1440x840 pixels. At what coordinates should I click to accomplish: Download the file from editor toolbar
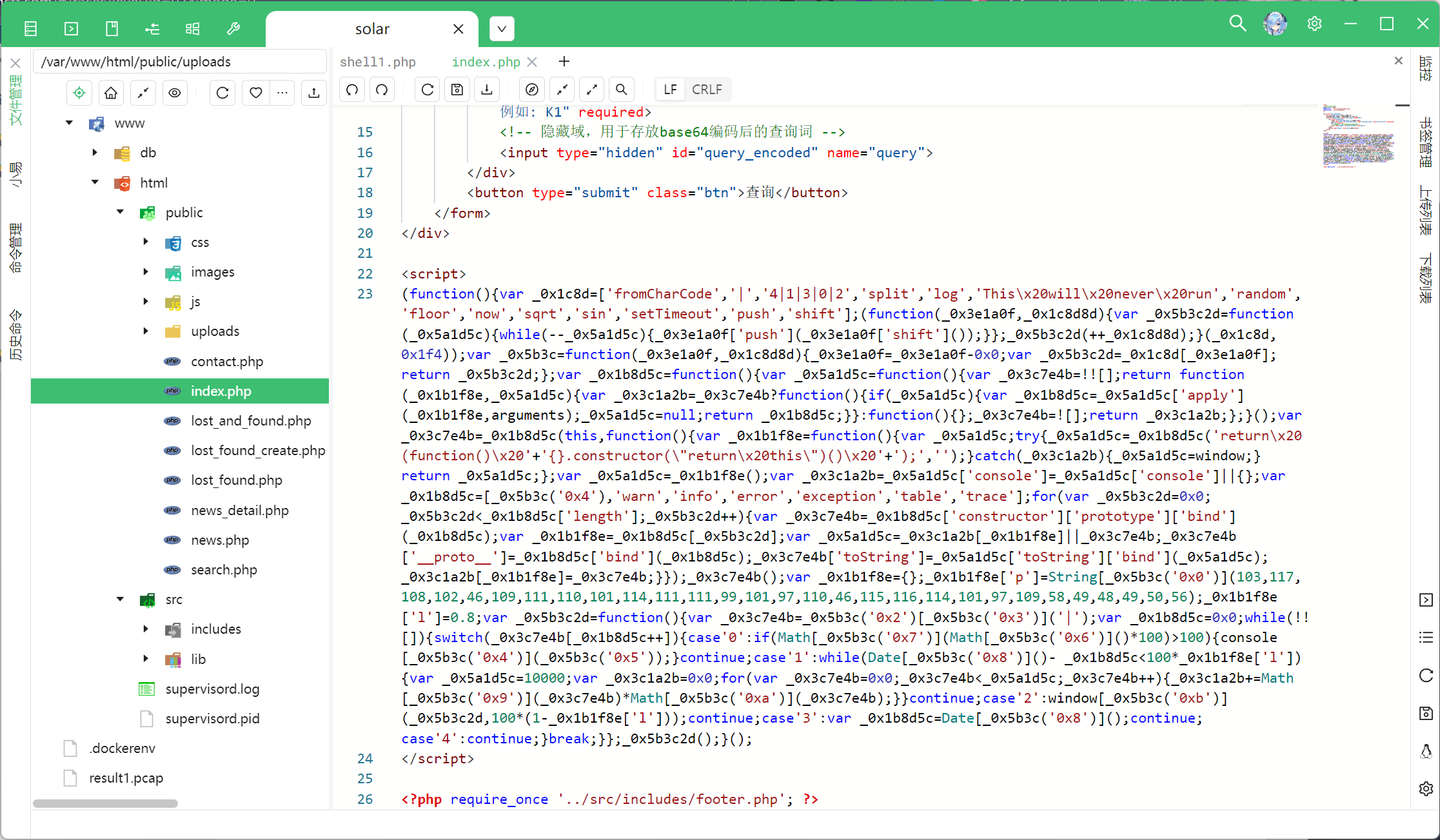tap(487, 90)
